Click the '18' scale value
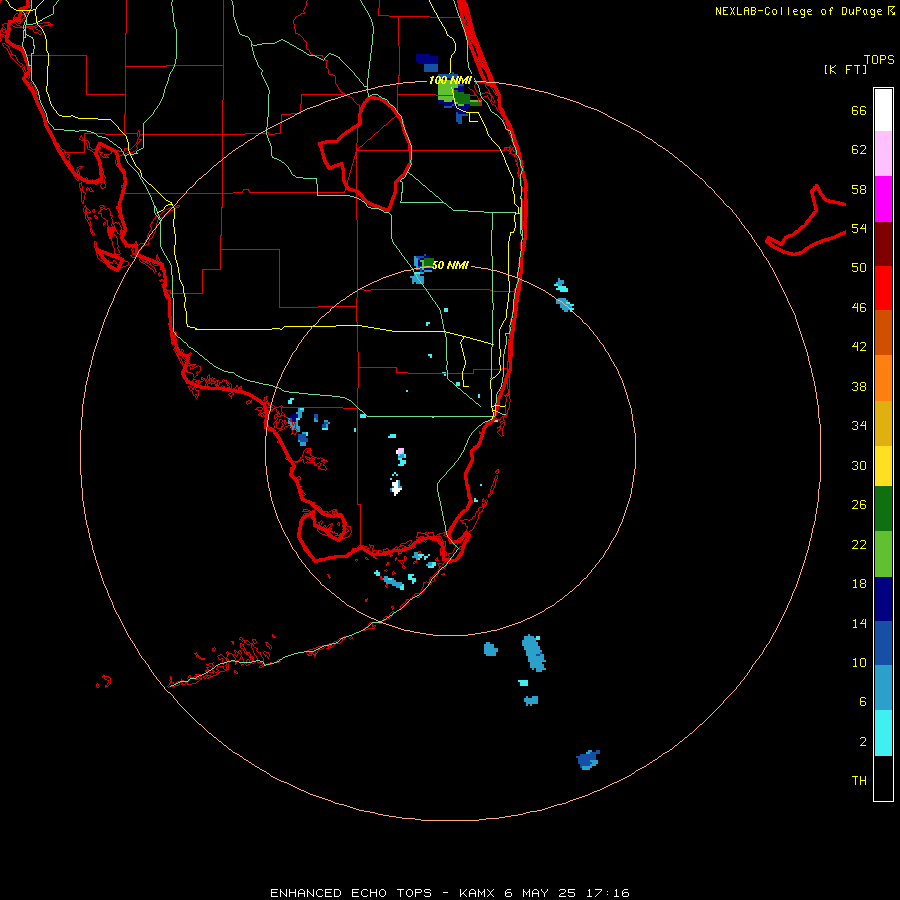900x900 pixels. click(x=859, y=584)
